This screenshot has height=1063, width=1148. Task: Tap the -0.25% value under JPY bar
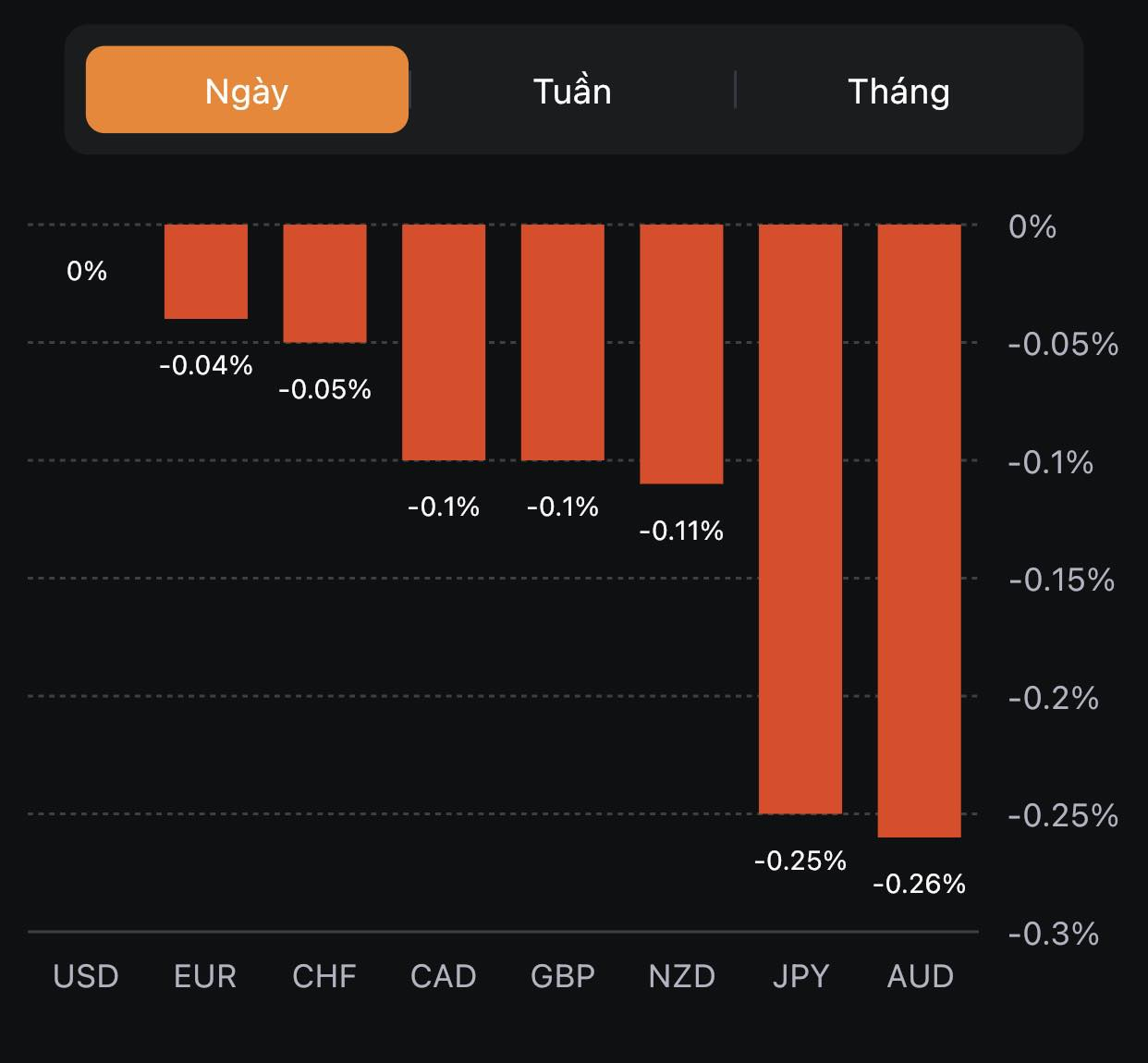click(x=800, y=861)
